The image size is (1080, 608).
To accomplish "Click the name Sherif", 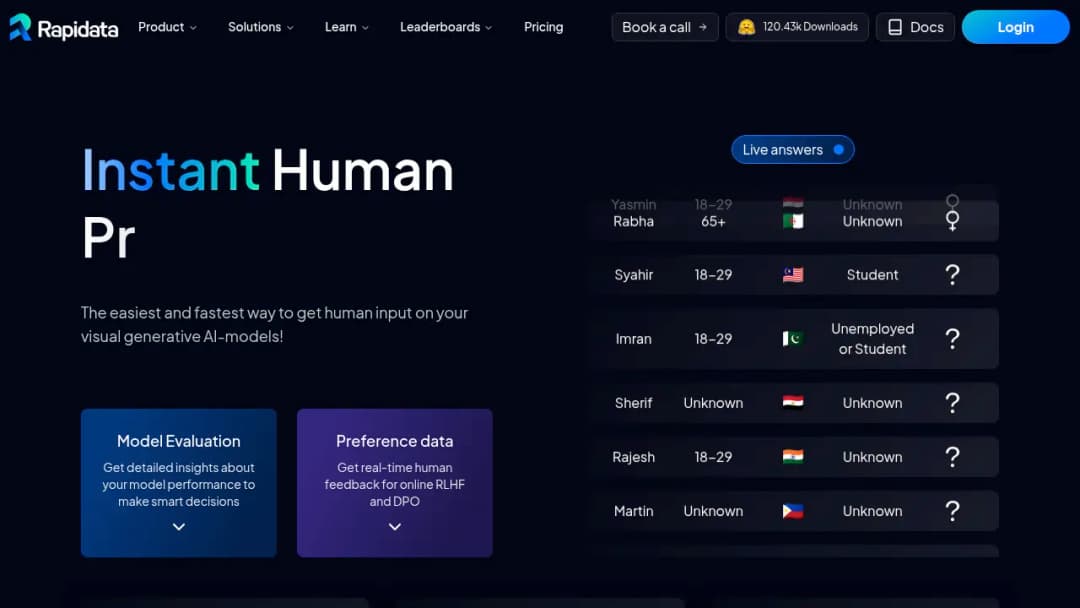I will pyautogui.click(x=634, y=402).
